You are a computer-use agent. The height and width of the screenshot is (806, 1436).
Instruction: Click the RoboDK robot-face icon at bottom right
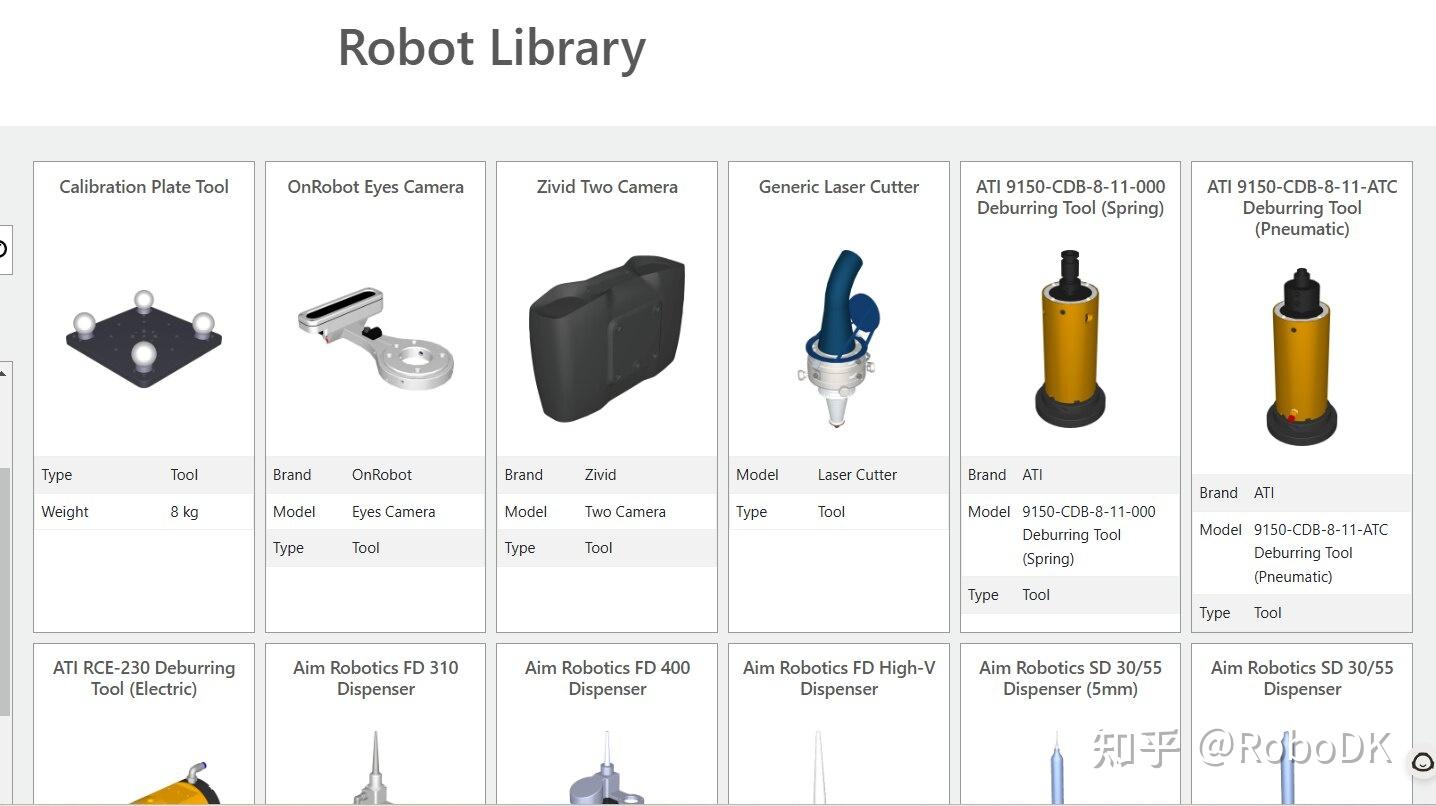[x=1423, y=760]
